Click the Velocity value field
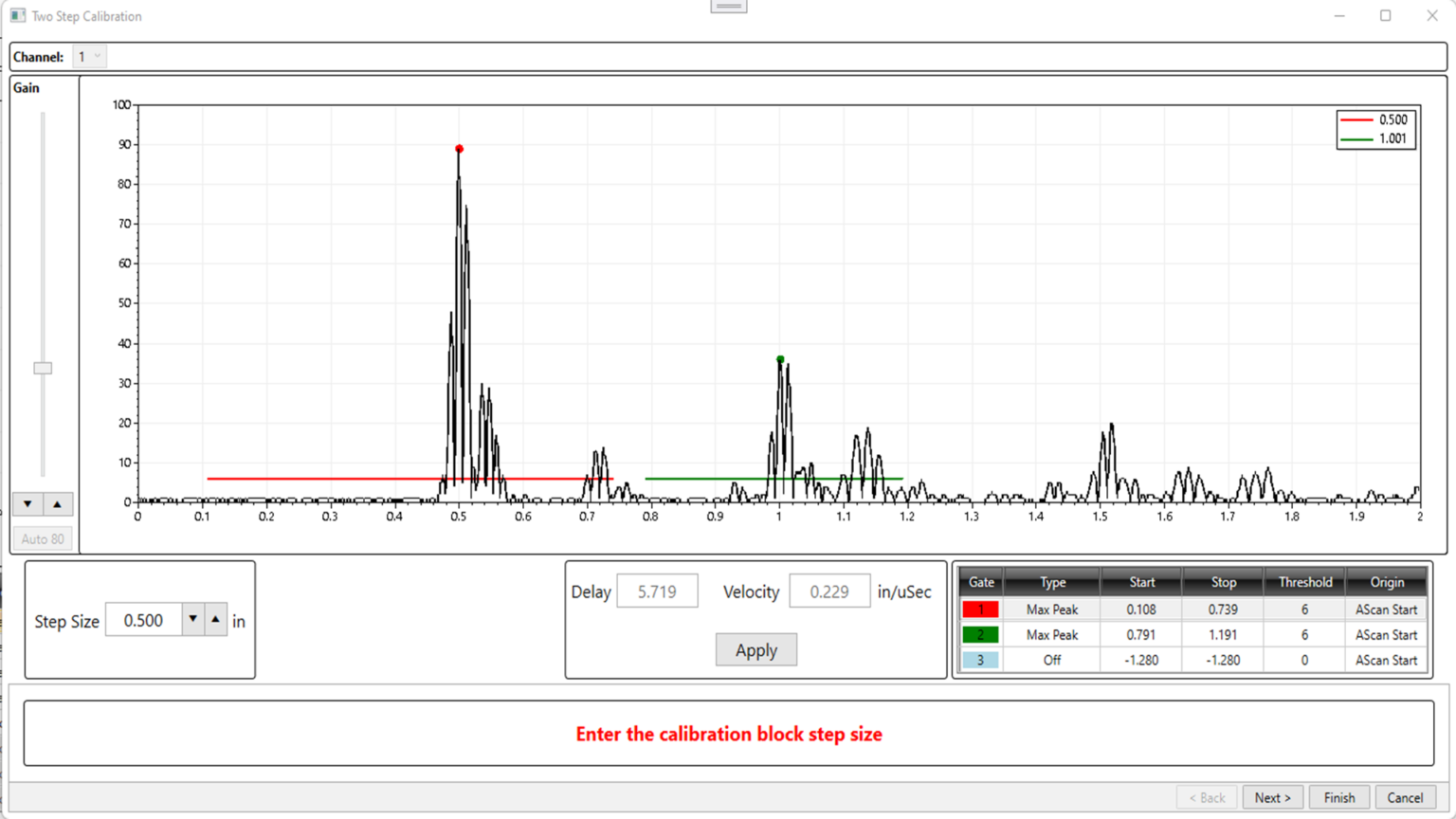The height and width of the screenshot is (819, 1456). click(x=829, y=591)
